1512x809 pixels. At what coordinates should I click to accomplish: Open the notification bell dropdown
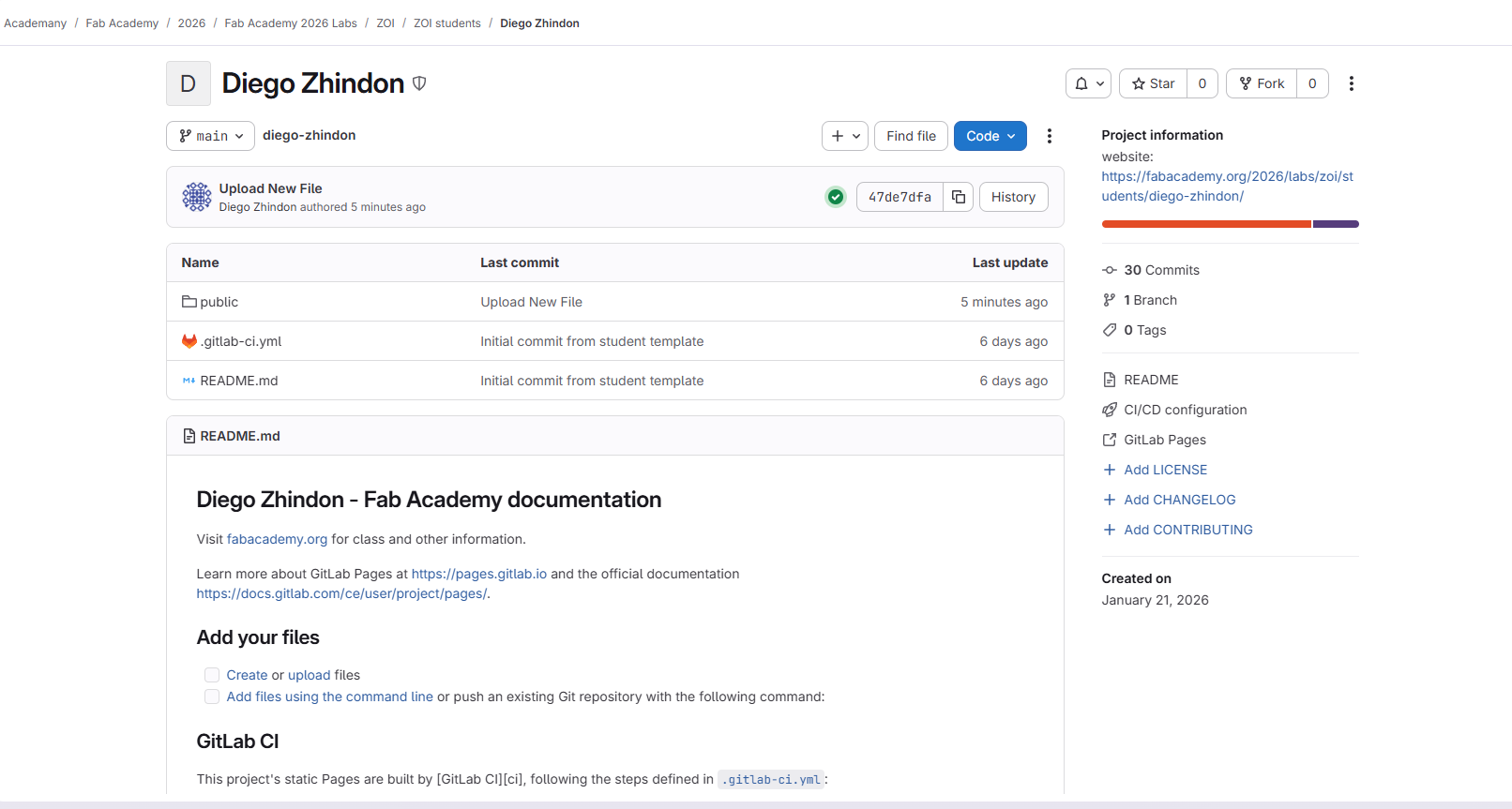[1088, 83]
